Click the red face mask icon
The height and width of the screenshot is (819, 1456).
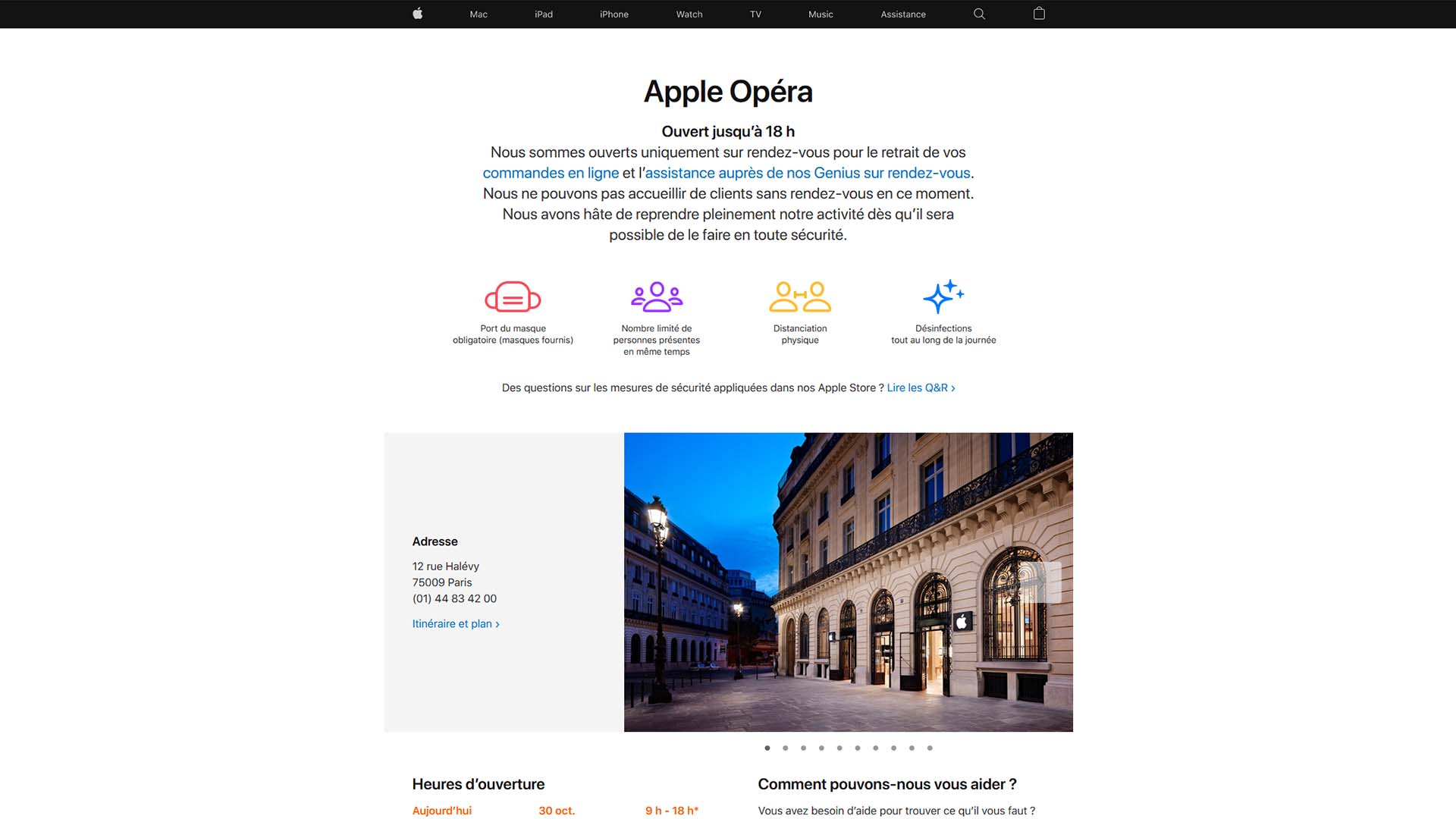tap(513, 297)
